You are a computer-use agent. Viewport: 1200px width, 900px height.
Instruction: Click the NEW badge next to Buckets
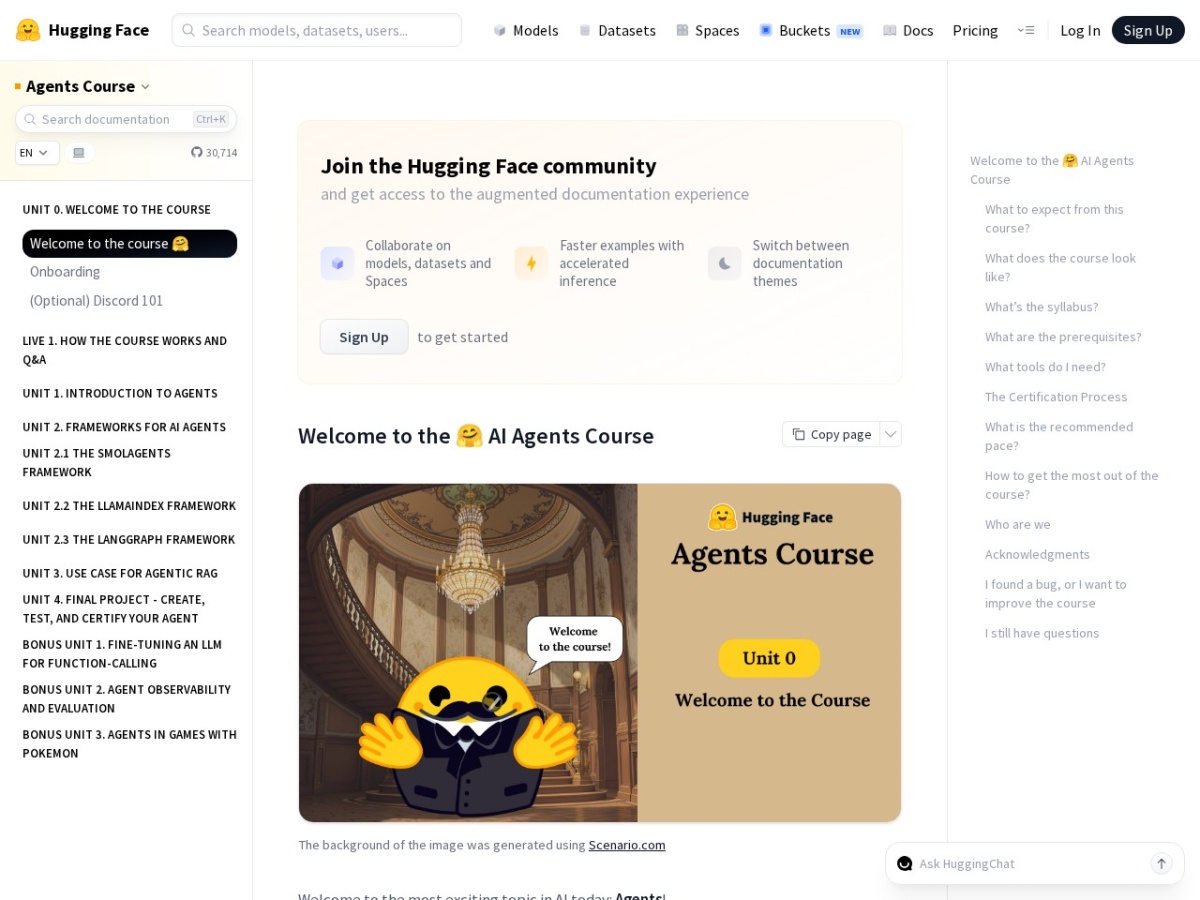850,31
